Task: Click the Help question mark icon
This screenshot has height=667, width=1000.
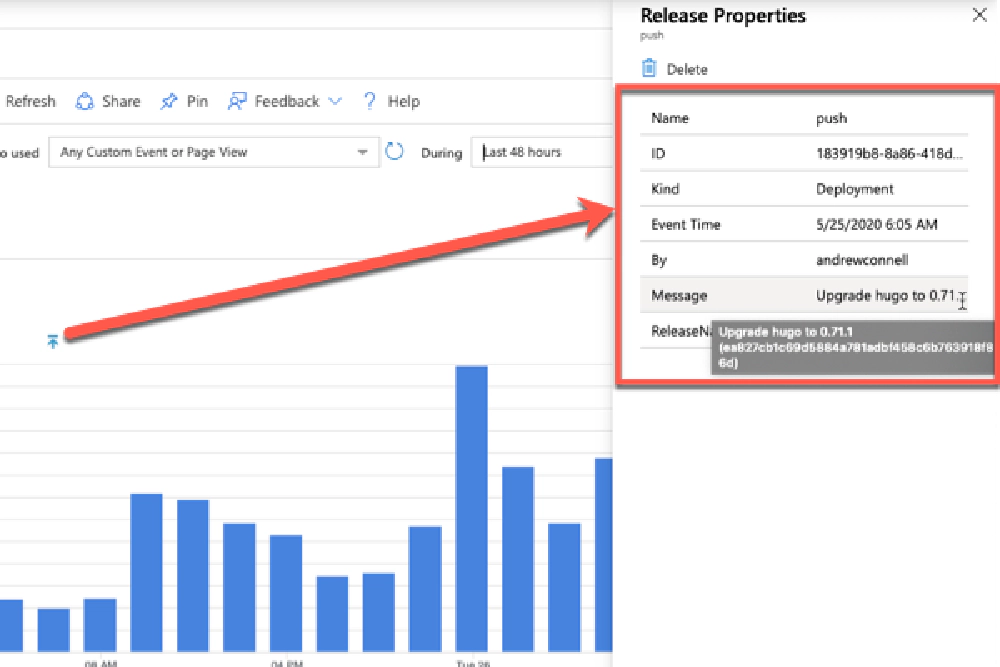Action: 369,101
